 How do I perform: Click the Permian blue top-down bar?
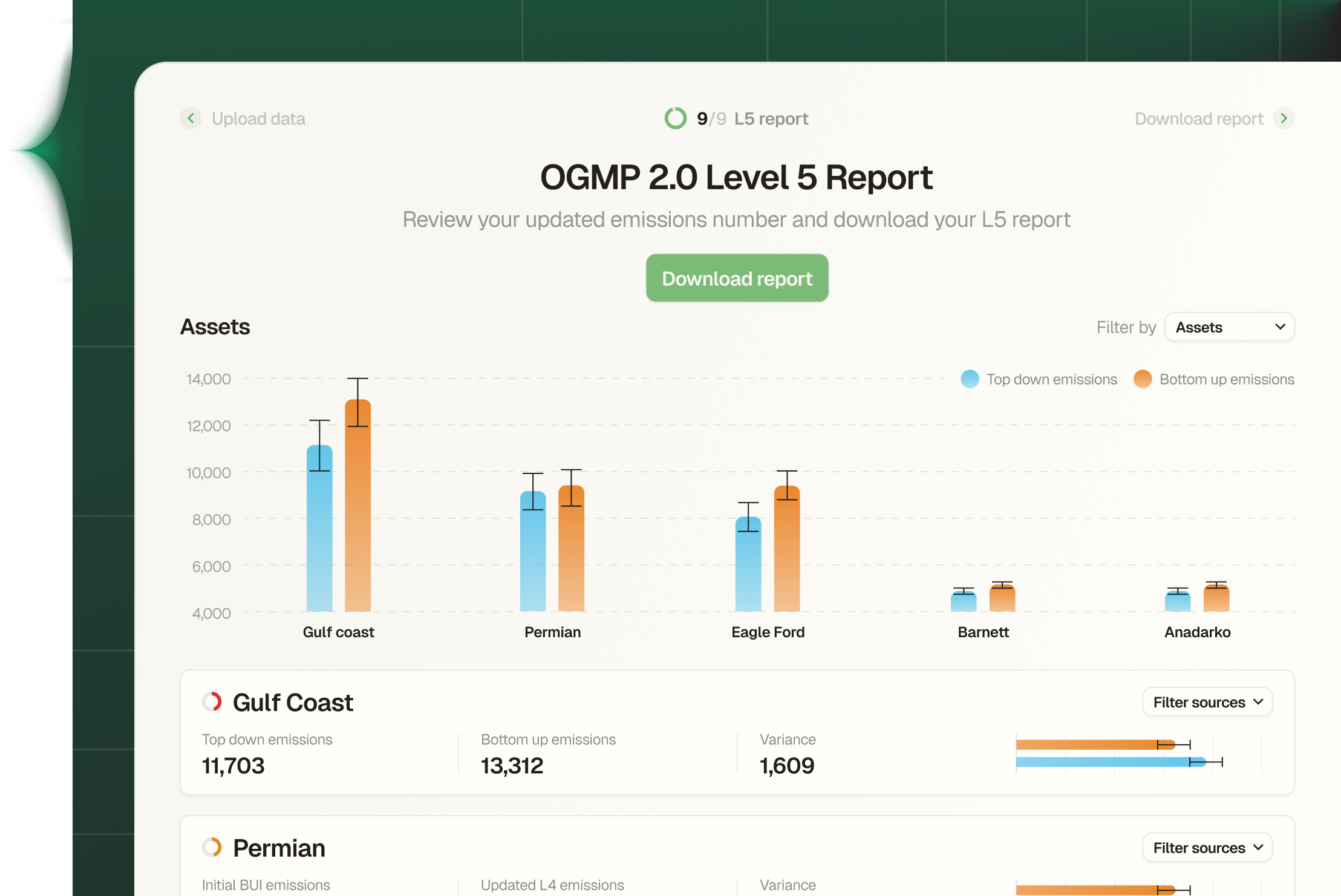pyautogui.click(x=533, y=551)
